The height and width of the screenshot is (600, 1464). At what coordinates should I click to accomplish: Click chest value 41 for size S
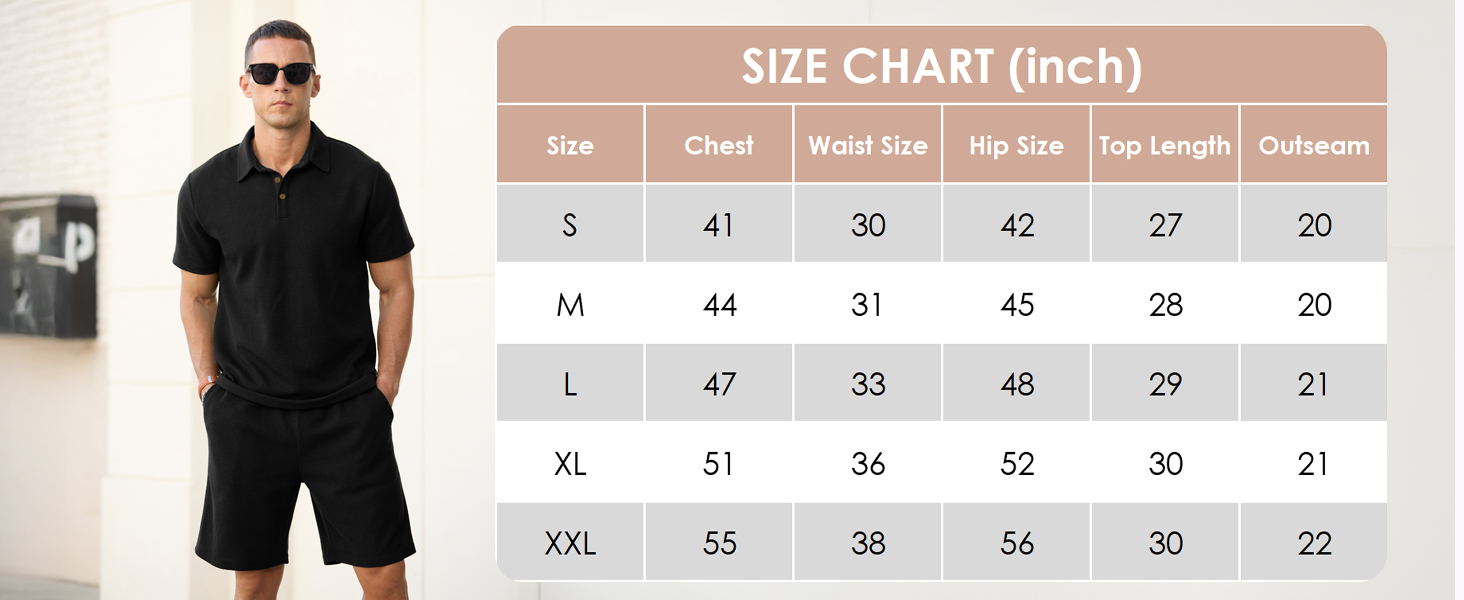tap(719, 225)
